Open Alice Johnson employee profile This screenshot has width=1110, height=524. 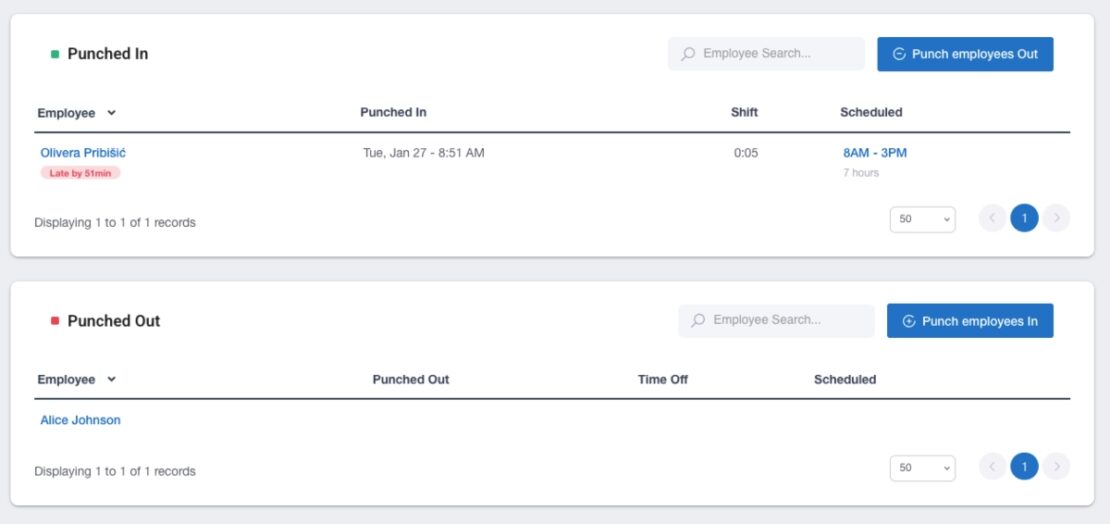[x=80, y=421]
